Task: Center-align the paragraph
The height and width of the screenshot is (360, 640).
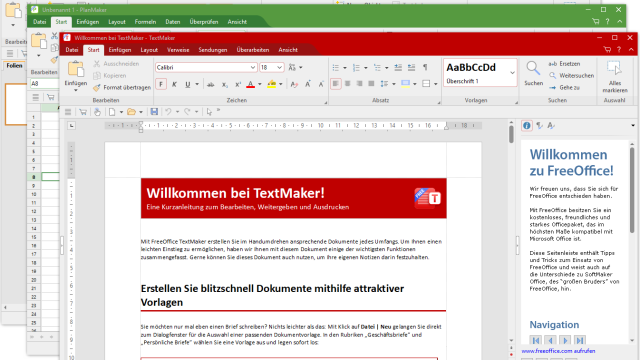Action: [x=347, y=84]
